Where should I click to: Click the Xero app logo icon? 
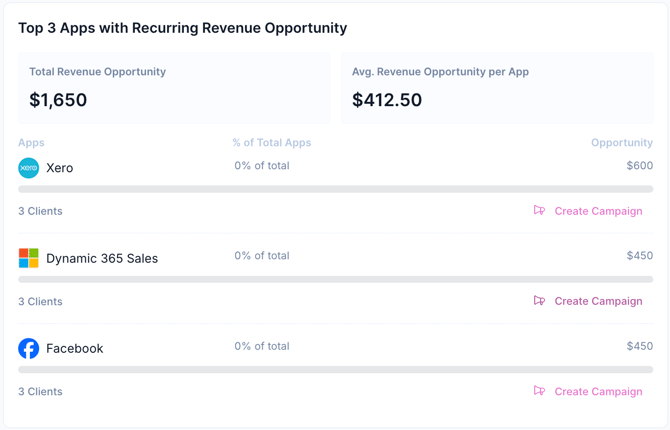click(x=29, y=168)
